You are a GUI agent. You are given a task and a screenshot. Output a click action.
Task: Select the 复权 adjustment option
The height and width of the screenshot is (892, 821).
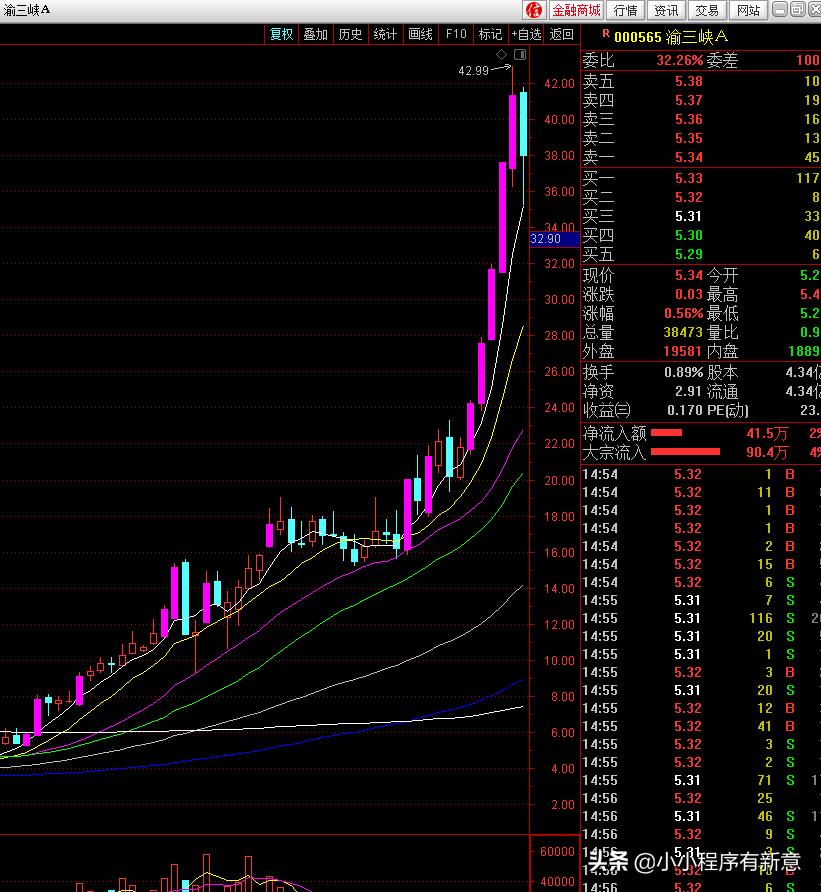point(282,34)
